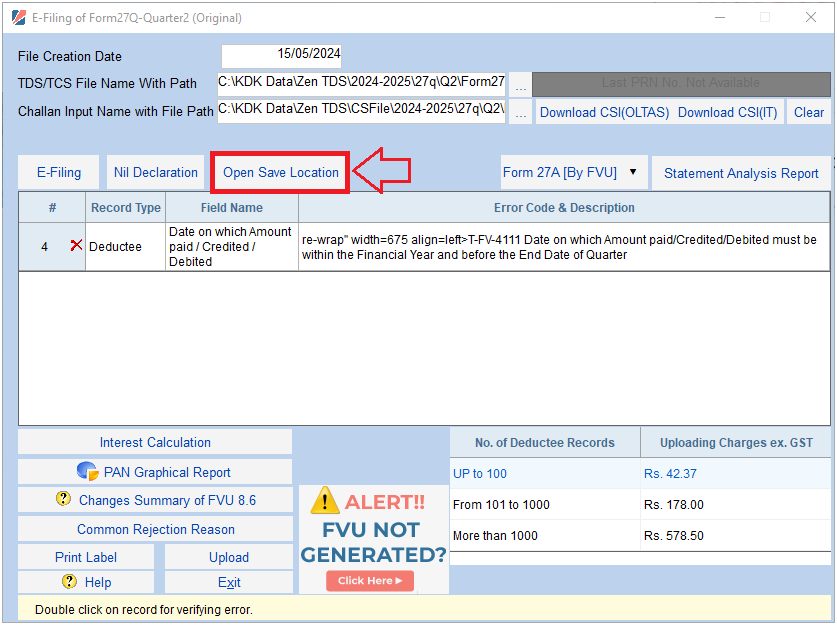Browse for TDS/TCS file path with ellipsis button
This screenshot has height=625, width=837.
[520, 84]
